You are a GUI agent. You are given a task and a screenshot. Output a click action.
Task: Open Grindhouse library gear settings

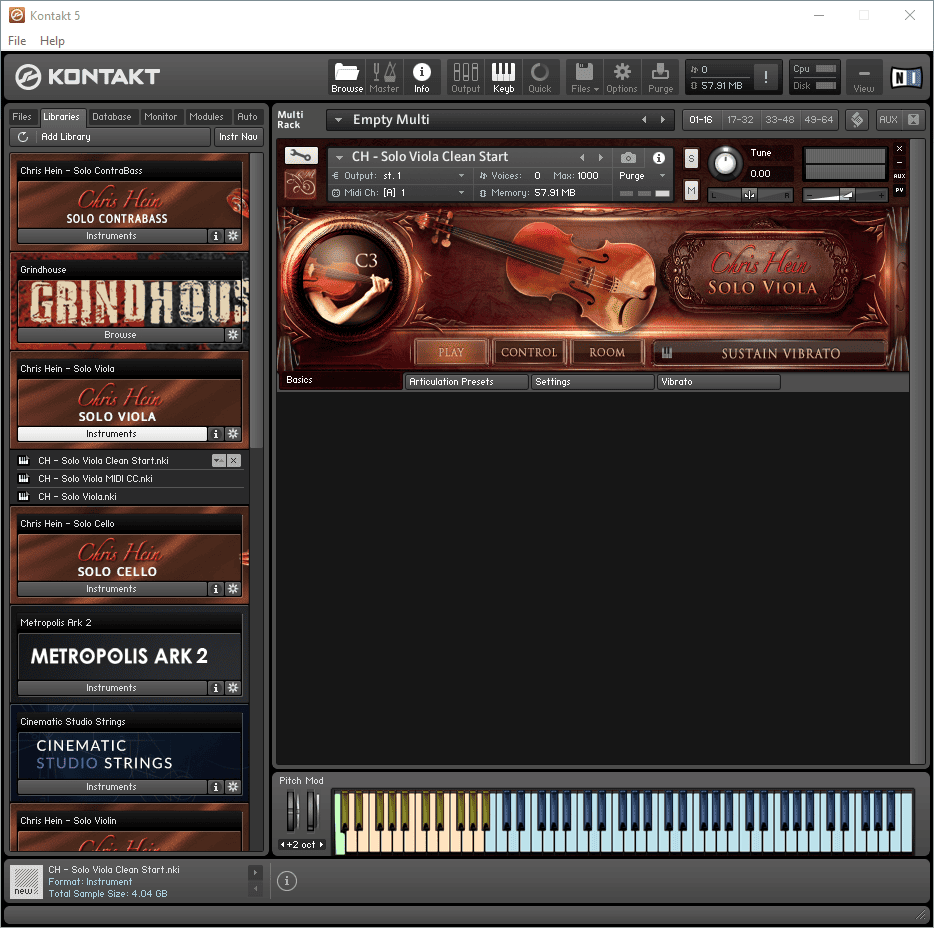[233, 335]
